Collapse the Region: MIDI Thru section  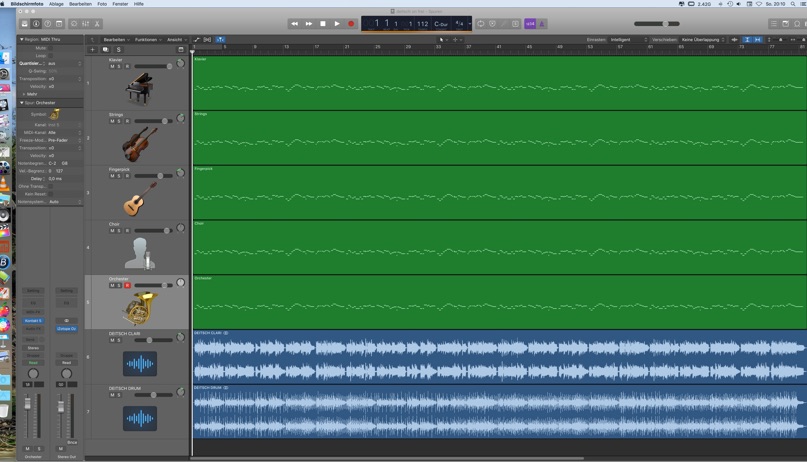22,39
